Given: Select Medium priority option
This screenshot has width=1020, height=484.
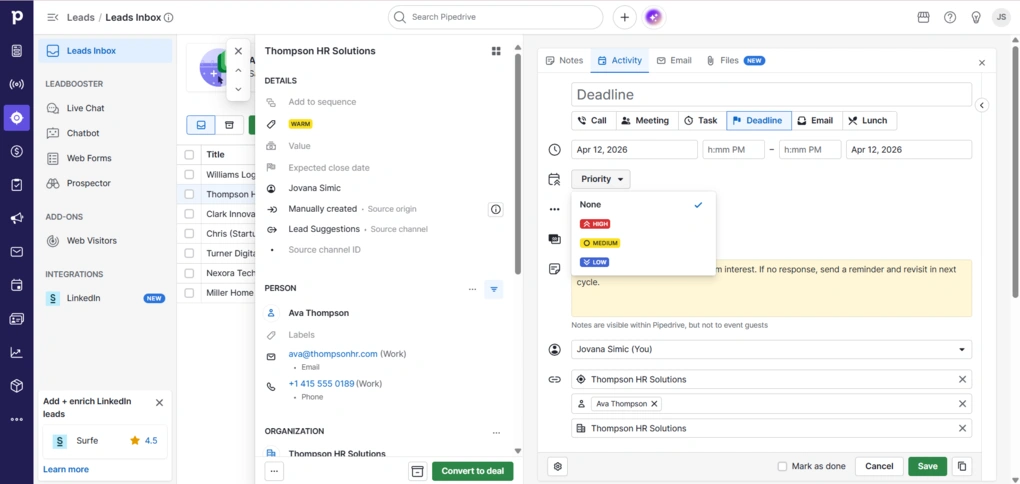Looking at the screenshot, I should click(x=599, y=243).
